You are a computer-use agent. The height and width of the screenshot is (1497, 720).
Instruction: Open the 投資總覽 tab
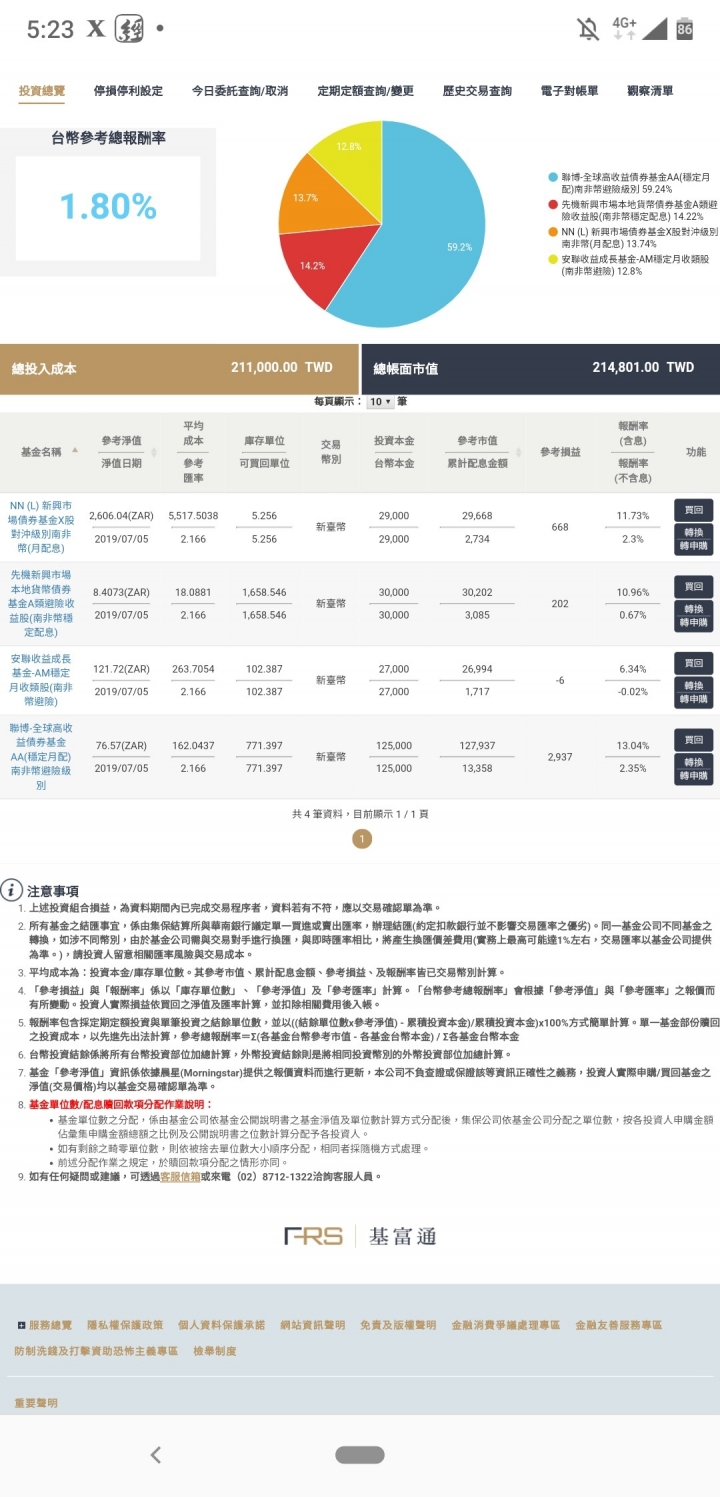(x=42, y=91)
